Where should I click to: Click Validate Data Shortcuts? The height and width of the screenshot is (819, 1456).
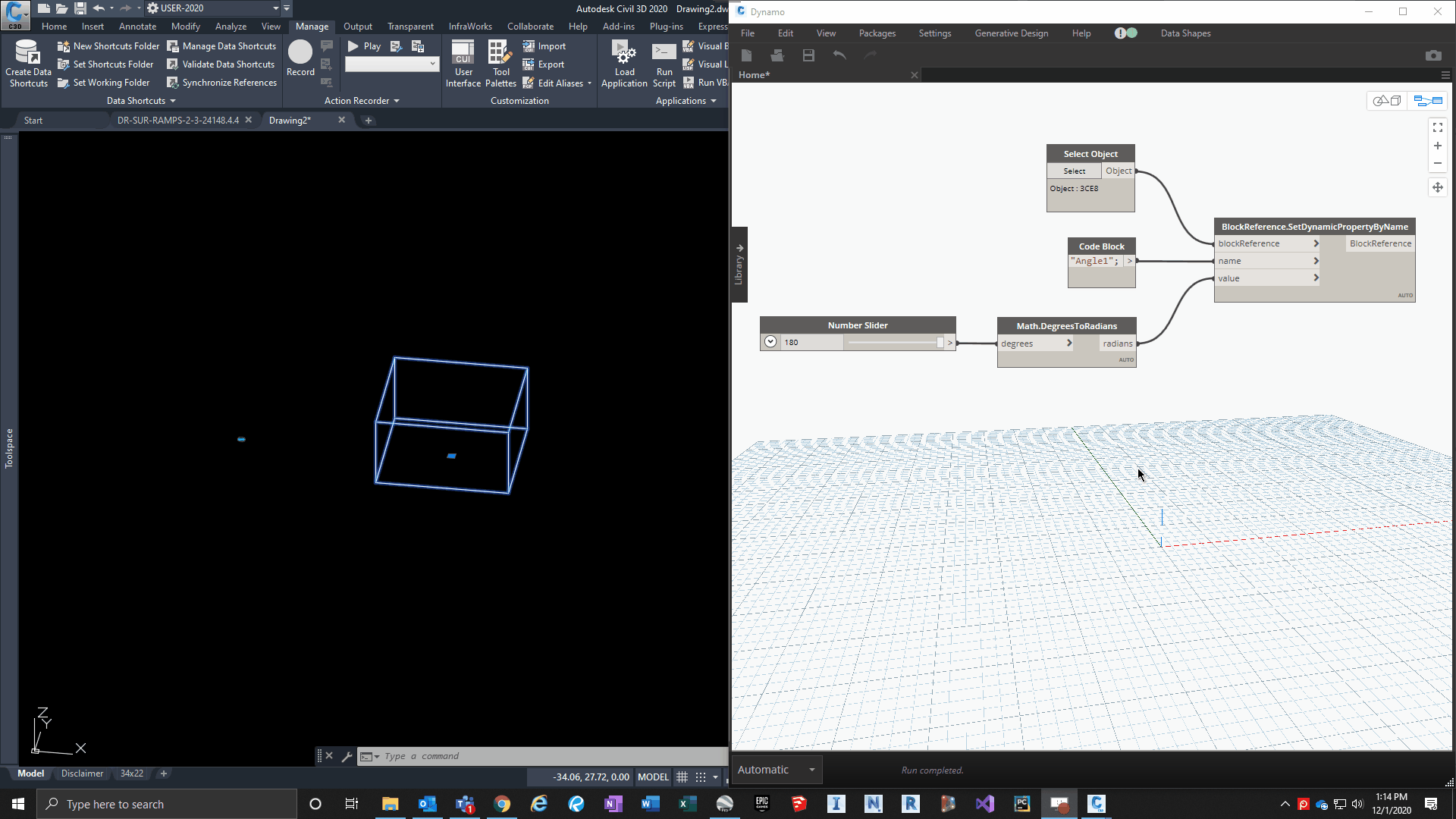(x=221, y=64)
